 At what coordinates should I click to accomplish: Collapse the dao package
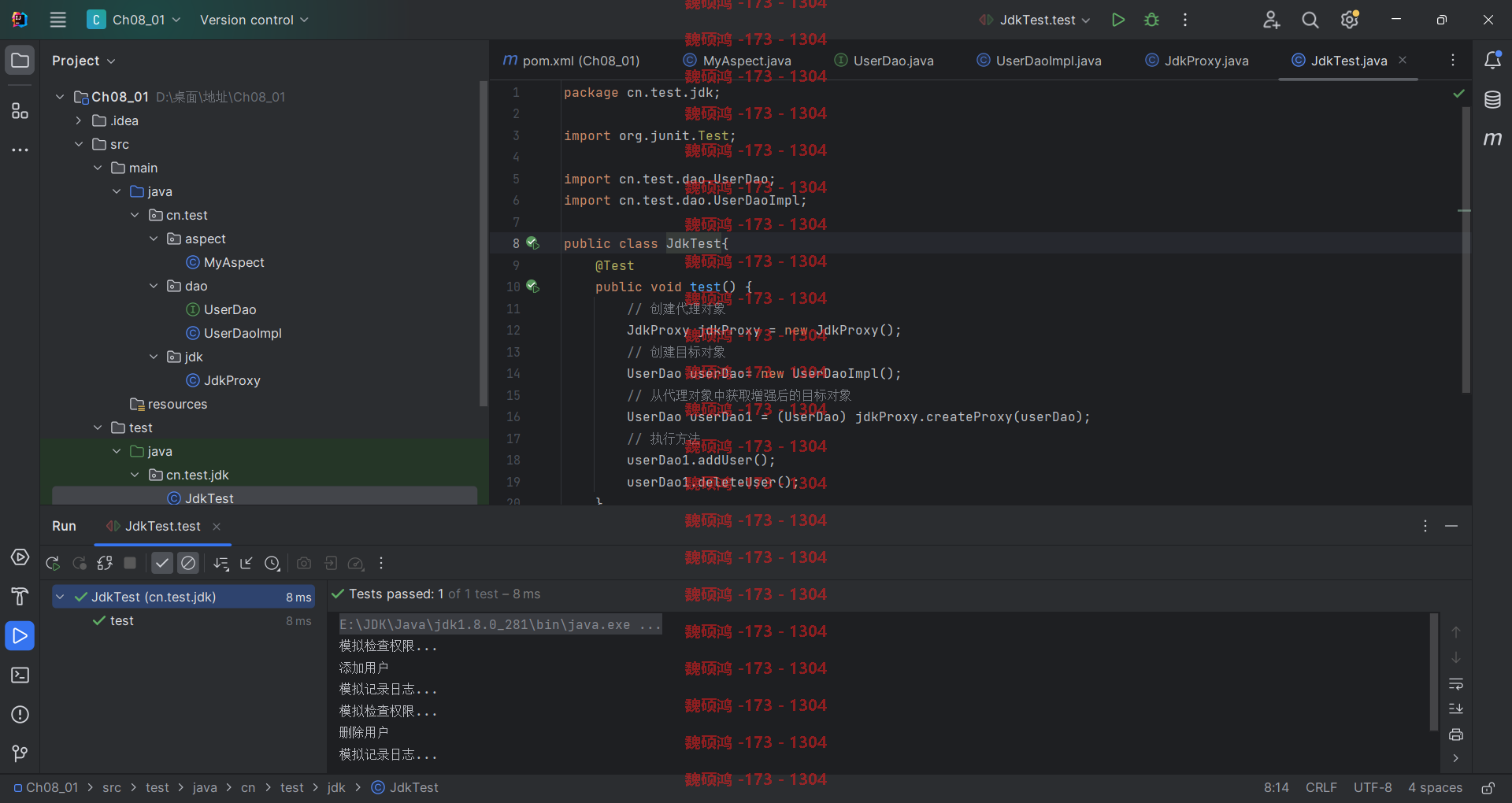154,286
